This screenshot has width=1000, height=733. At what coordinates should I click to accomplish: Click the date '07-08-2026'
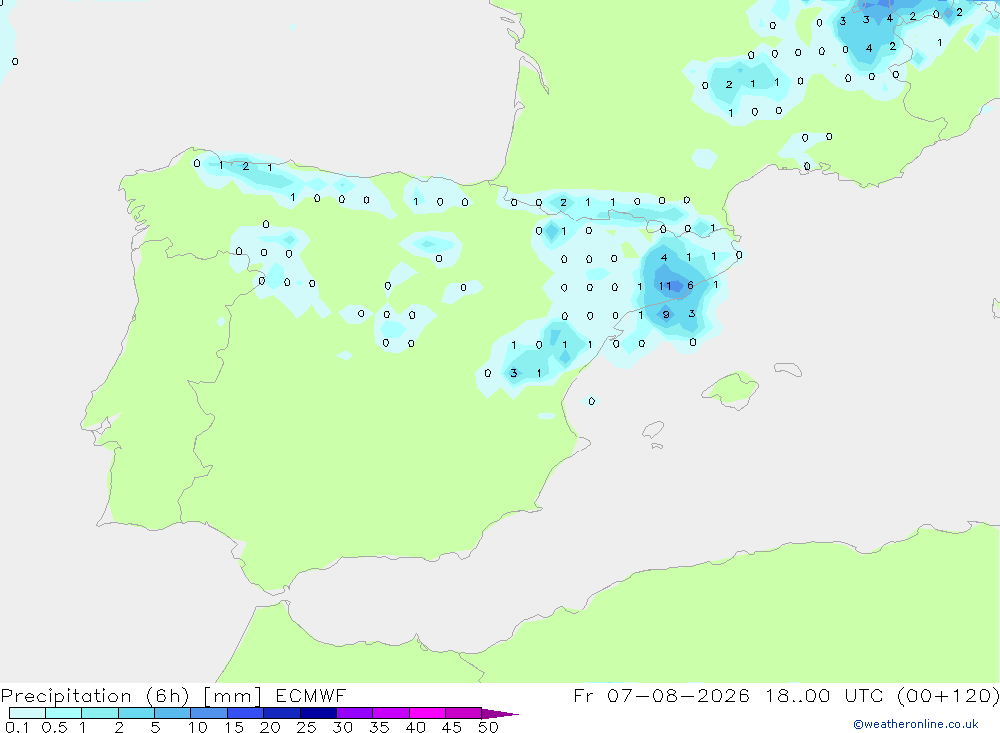pos(678,696)
